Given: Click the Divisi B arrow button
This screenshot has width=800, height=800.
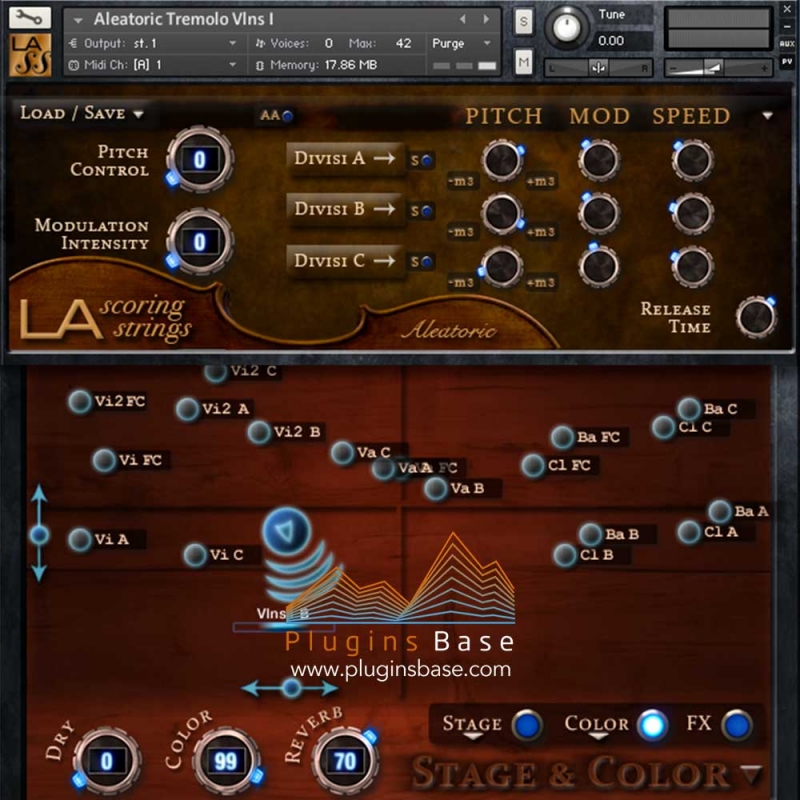Looking at the screenshot, I should (344, 209).
